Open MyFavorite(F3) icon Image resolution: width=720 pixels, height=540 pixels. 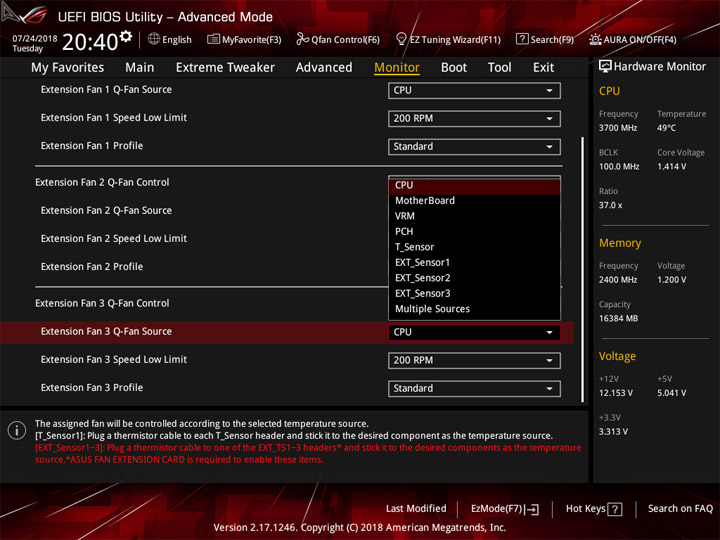click(213, 39)
